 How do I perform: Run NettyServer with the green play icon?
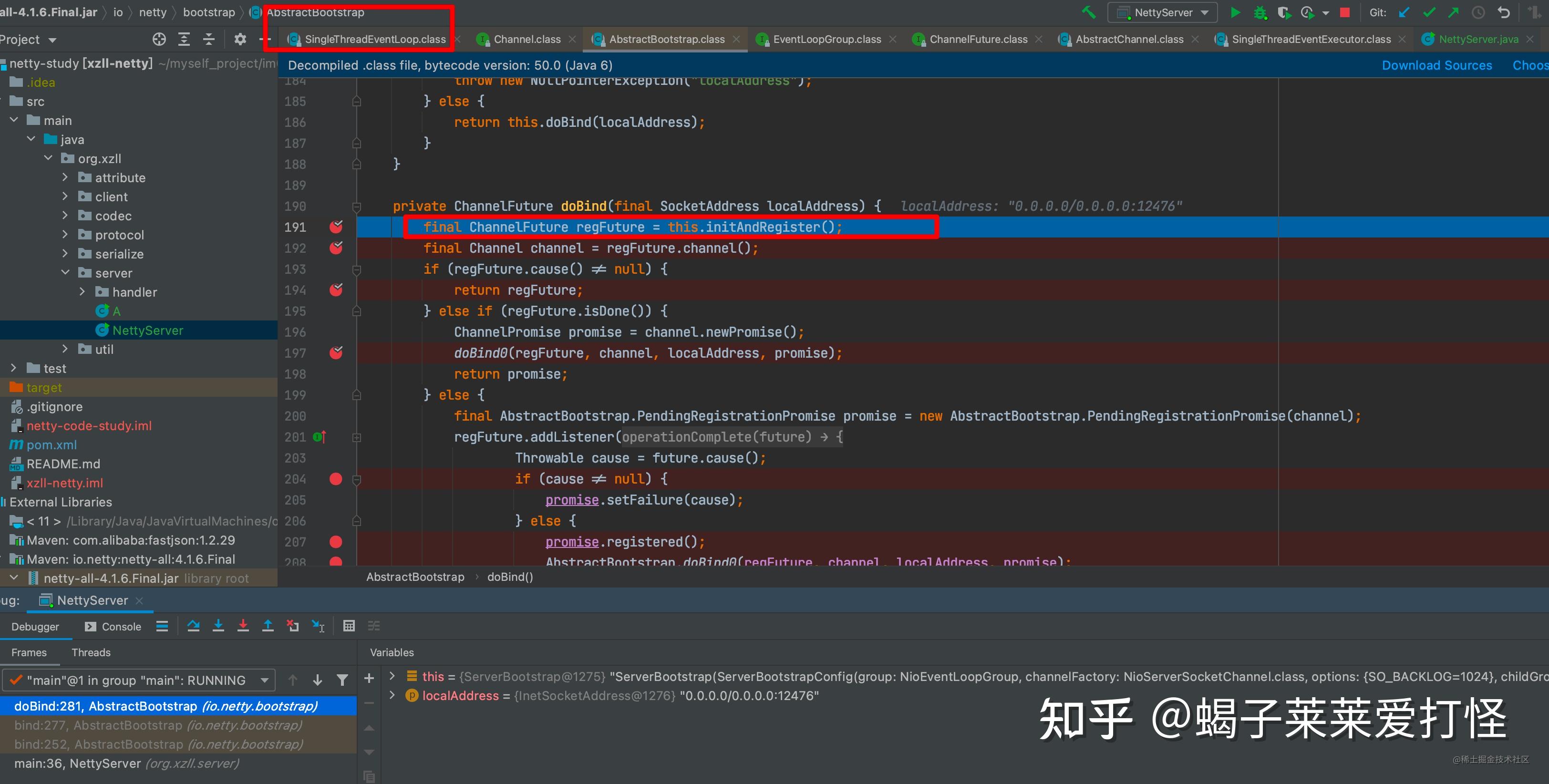point(1235,12)
